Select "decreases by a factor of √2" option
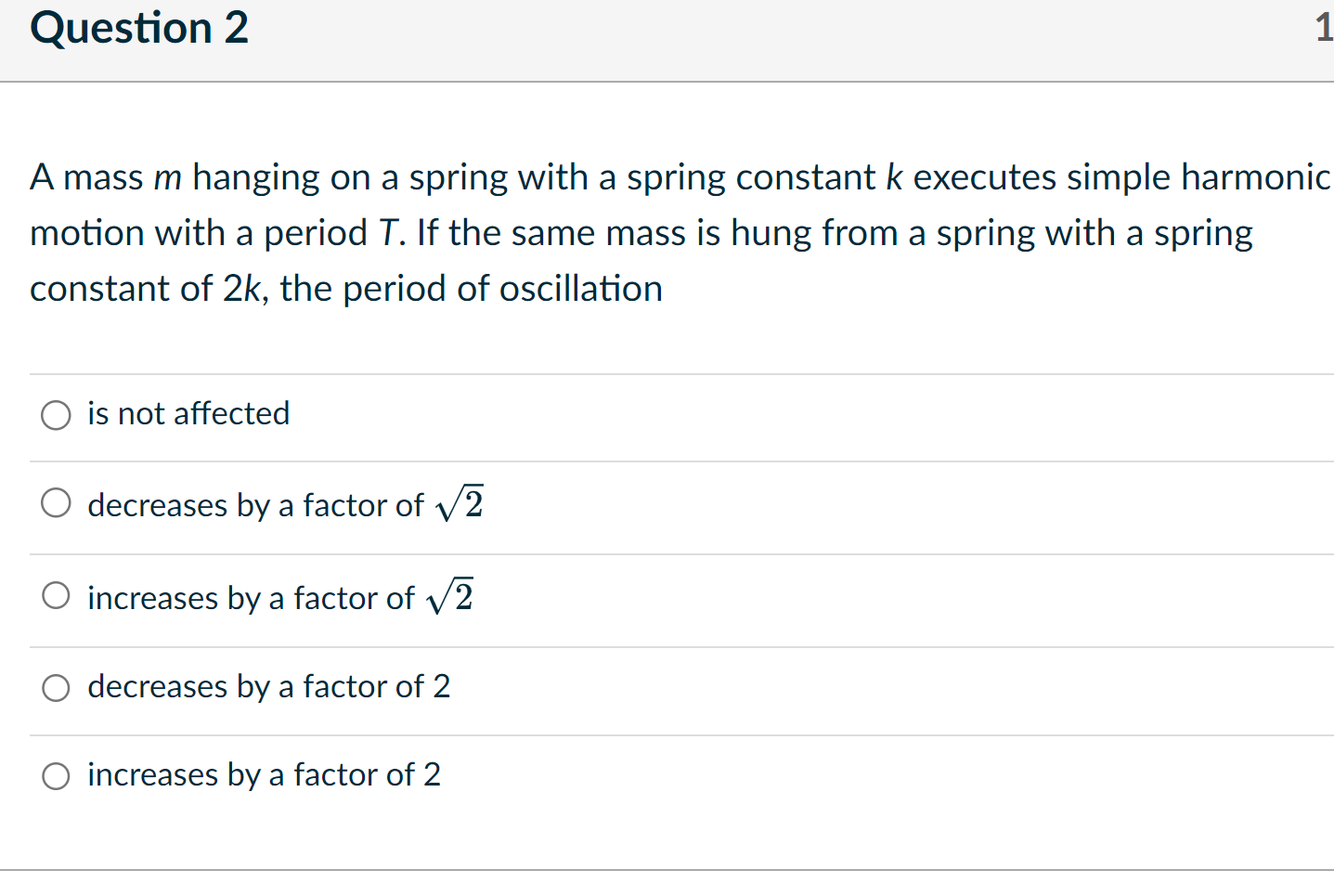This screenshot has height=896, width=1334. click(56, 502)
